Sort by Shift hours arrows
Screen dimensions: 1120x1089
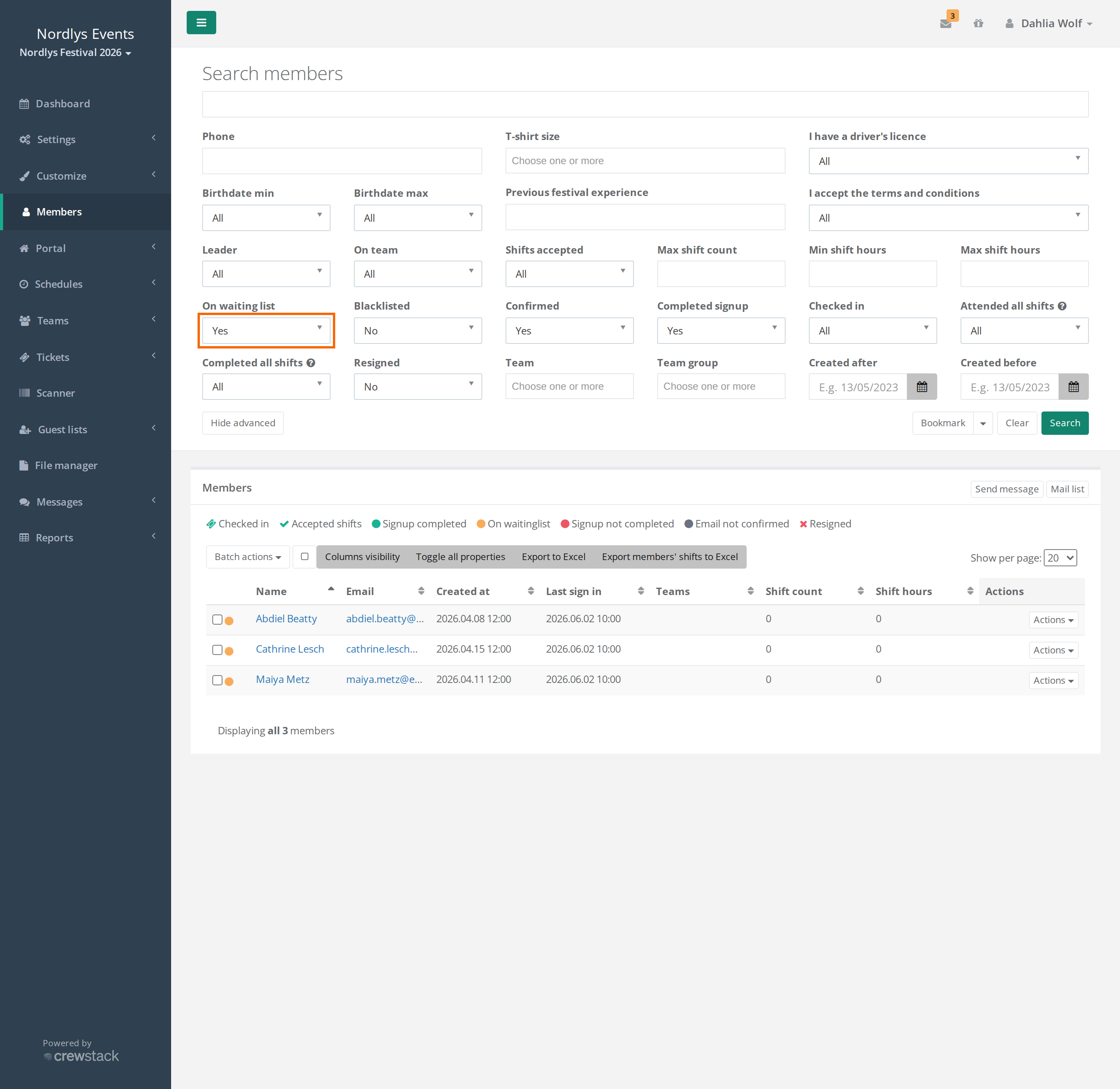(970, 591)
